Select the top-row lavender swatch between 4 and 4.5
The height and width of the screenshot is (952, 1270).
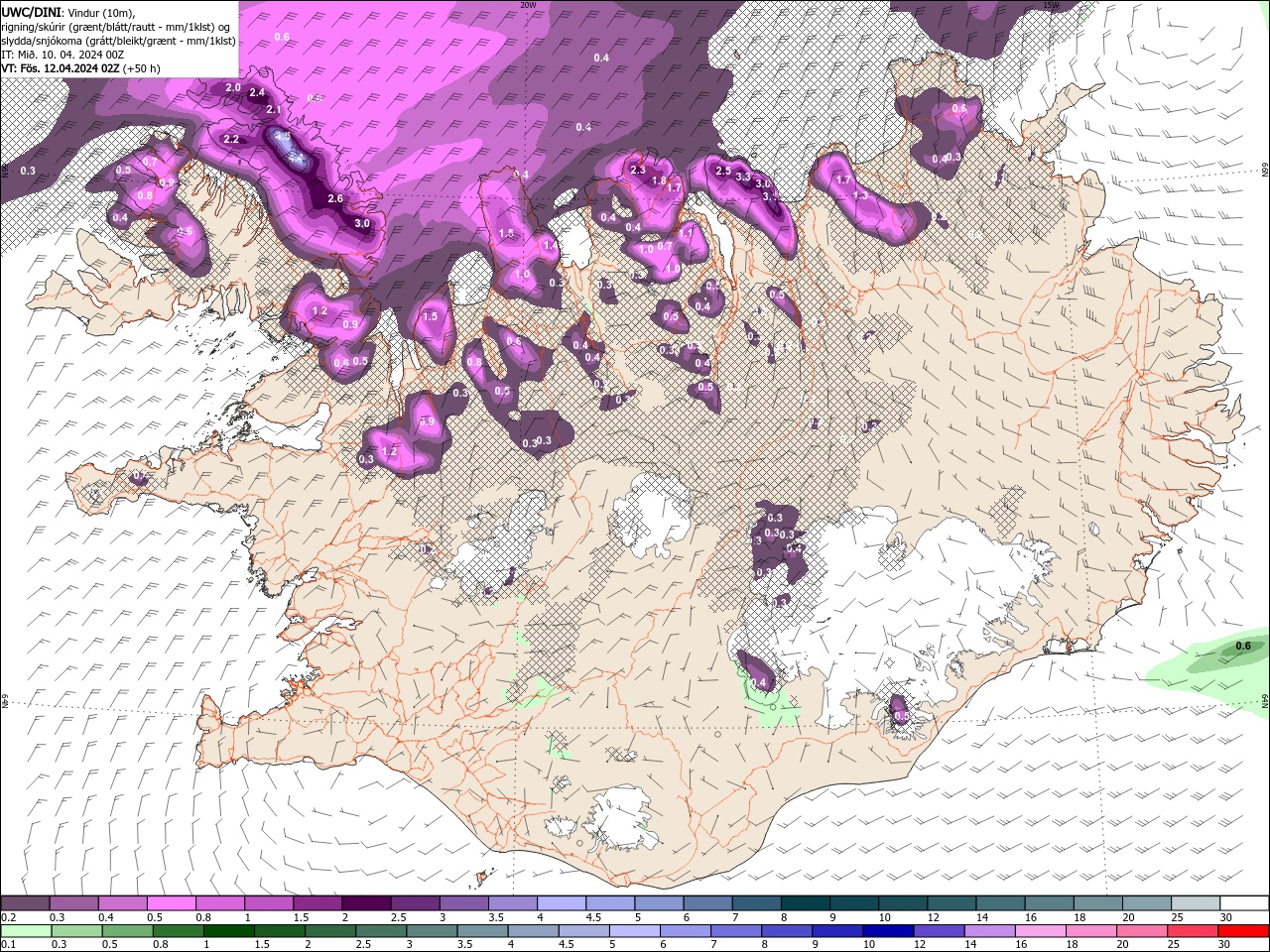(562, 903)
